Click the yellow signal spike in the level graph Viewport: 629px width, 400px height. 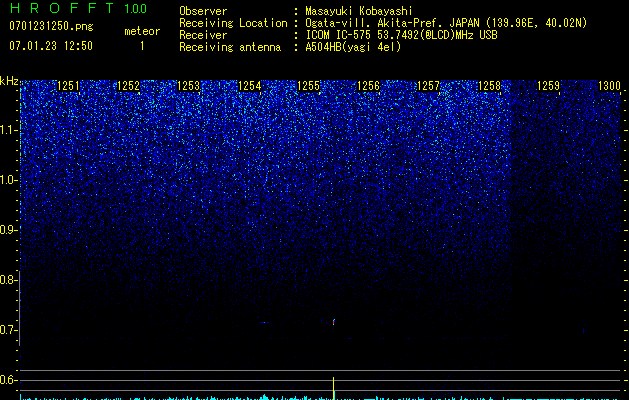[333, 388]
